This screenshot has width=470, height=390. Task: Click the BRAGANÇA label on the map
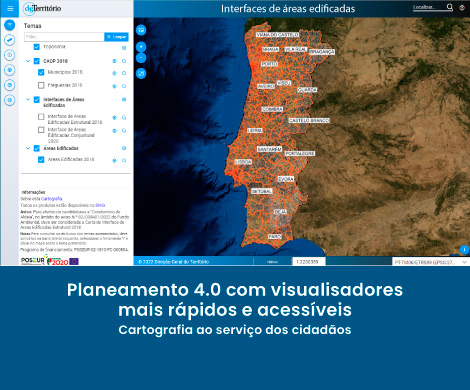(x=322, y=52)
